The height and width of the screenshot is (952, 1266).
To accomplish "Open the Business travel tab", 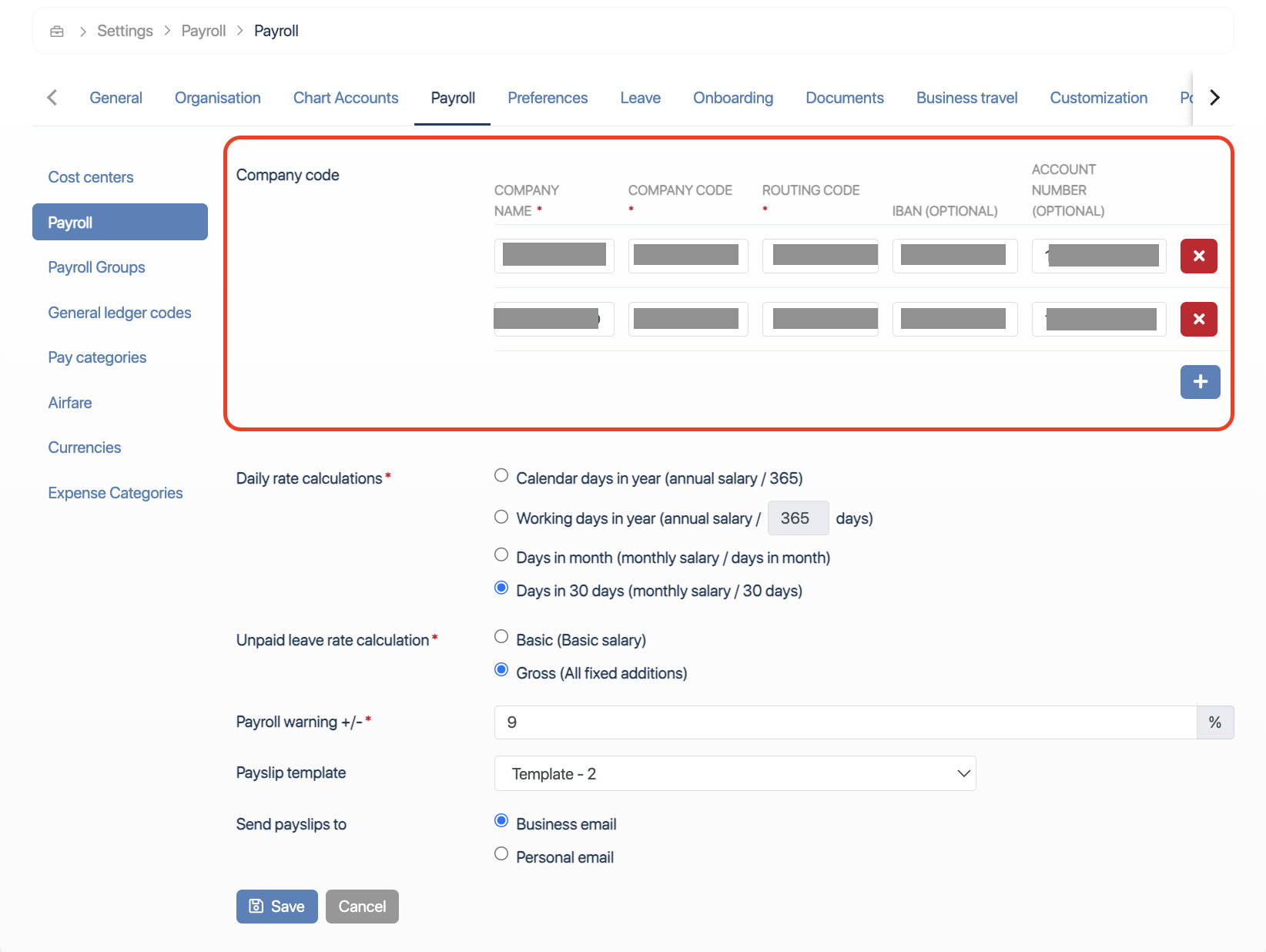I will pos(966,98).
